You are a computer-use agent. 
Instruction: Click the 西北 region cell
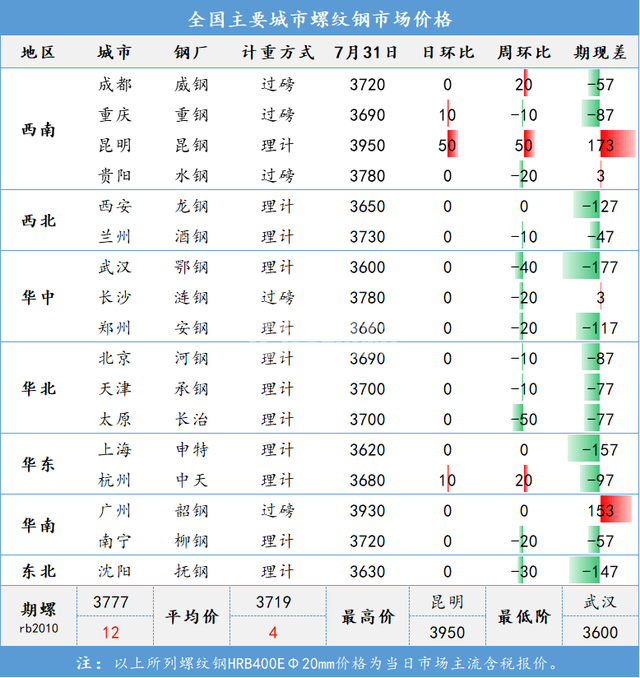point(38,221)
